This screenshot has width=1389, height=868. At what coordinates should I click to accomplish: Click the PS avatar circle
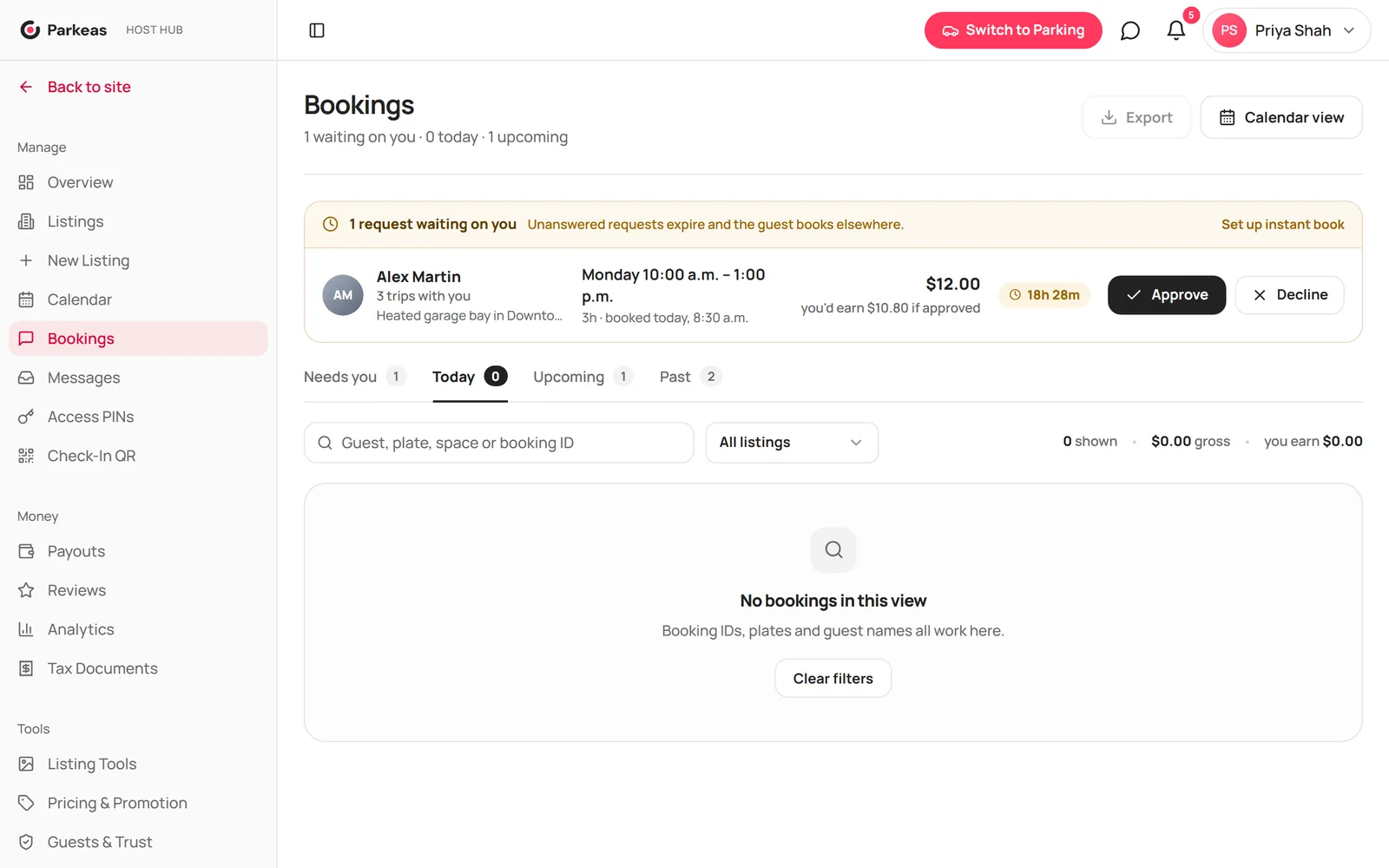pos(1229,30)
